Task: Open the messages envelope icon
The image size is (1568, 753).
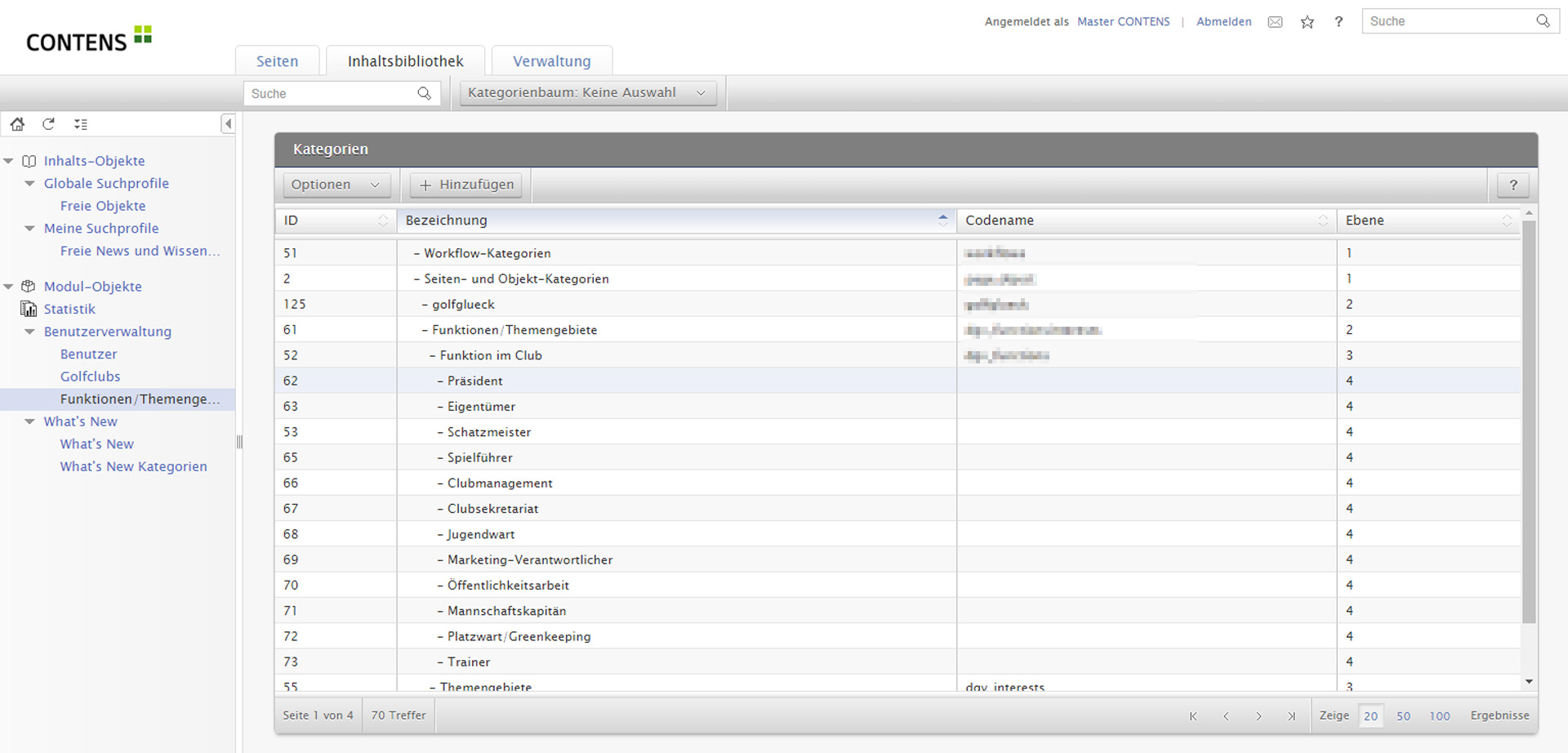Action: (1275, 22)
